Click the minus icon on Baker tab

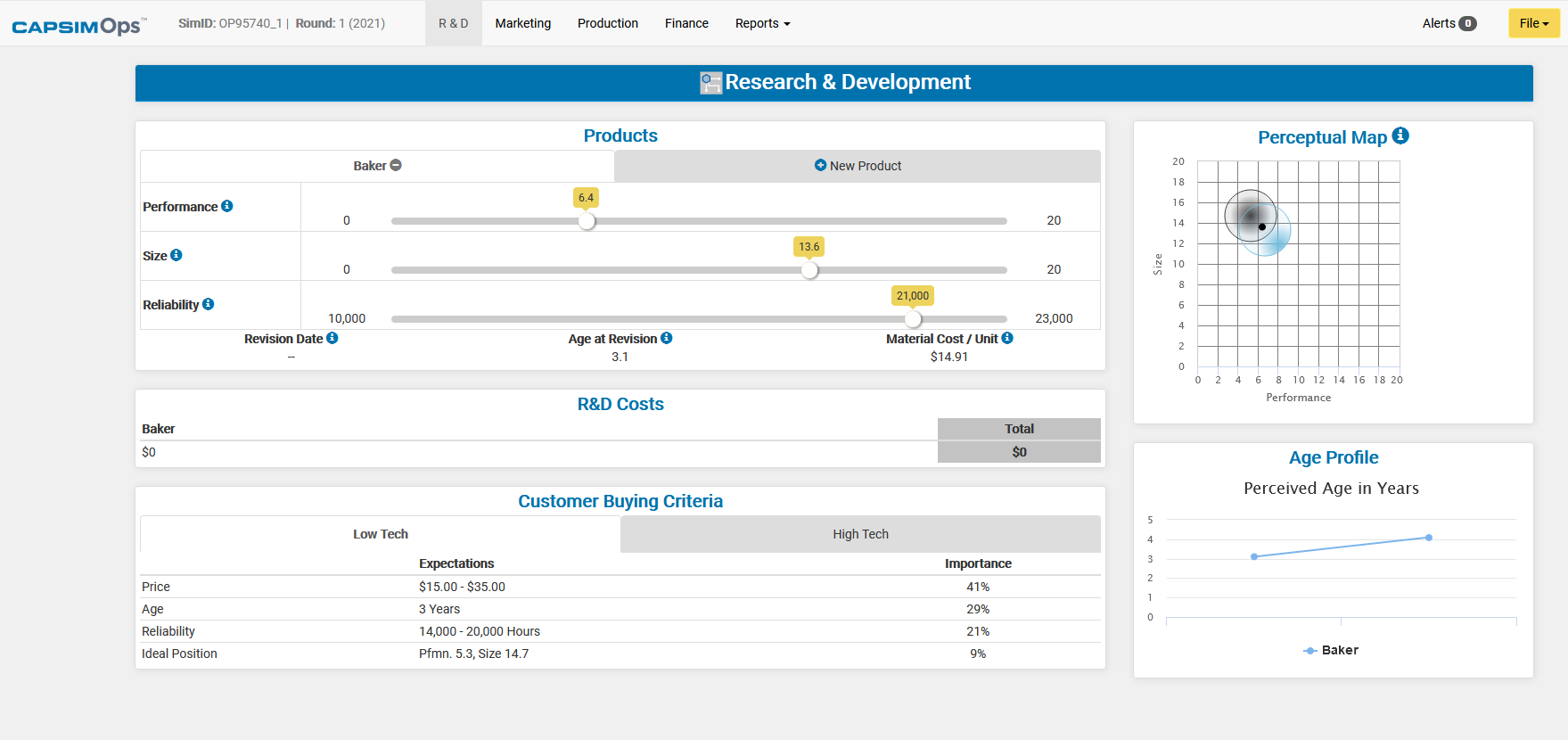pyautogui.click(x=396, y=165)
